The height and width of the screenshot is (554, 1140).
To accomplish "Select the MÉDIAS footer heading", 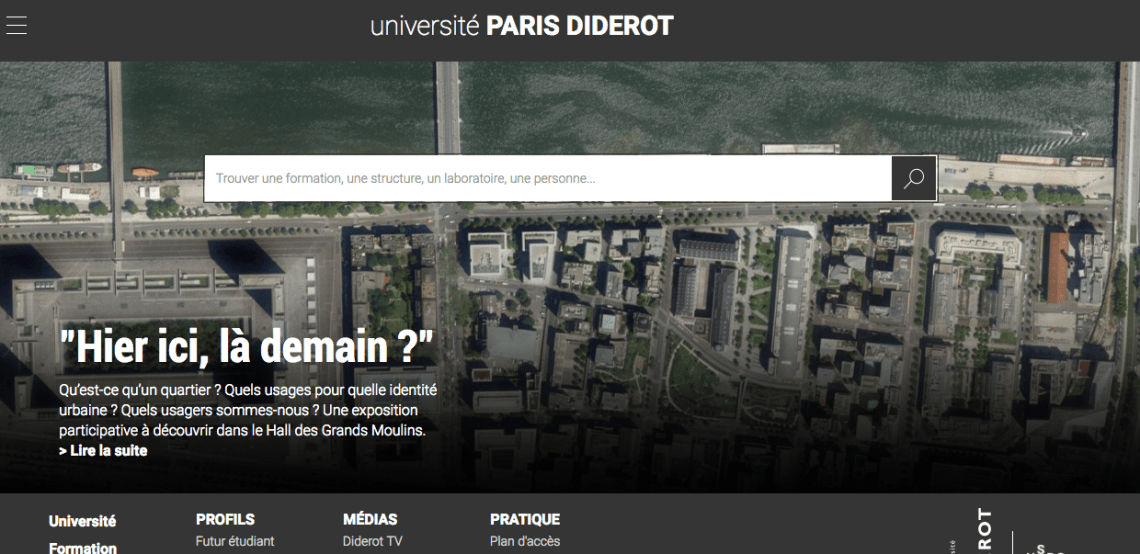I will 370,520.
